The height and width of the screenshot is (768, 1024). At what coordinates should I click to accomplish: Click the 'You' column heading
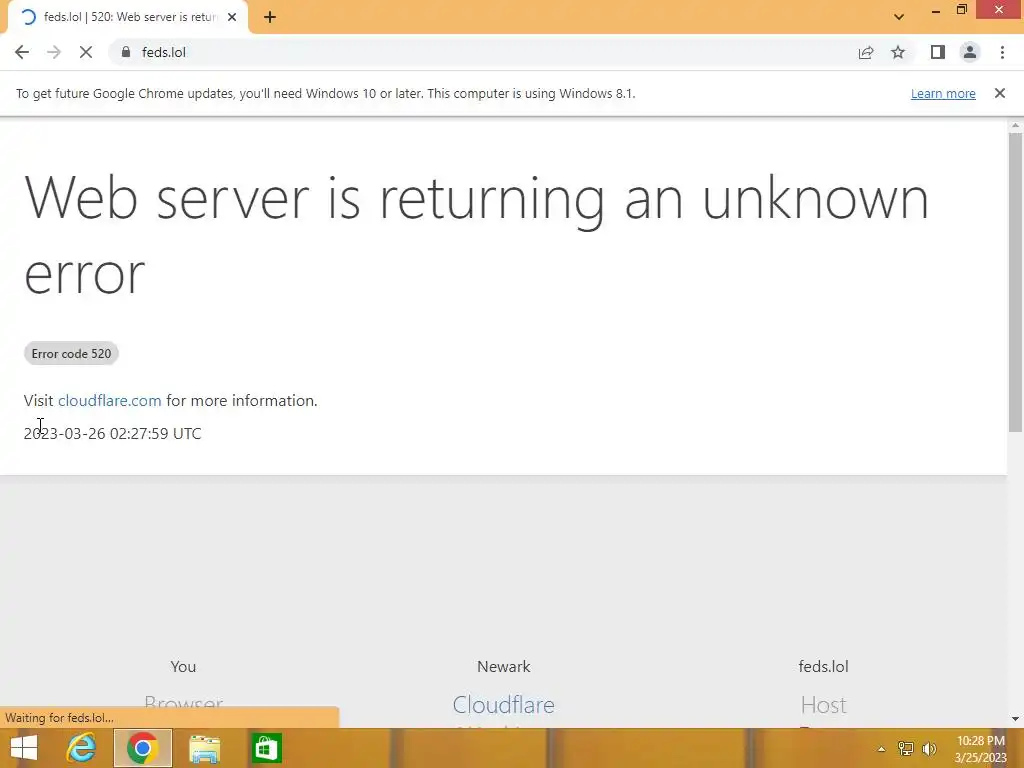(183, 666)
